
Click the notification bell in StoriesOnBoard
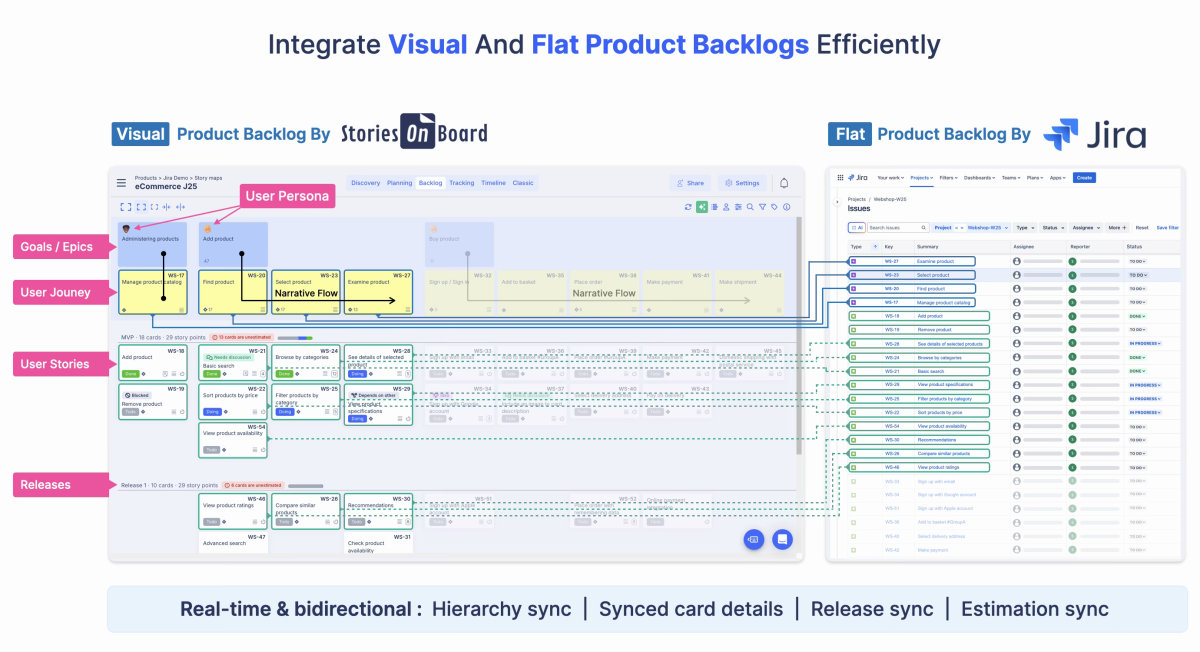coord(784,183)
